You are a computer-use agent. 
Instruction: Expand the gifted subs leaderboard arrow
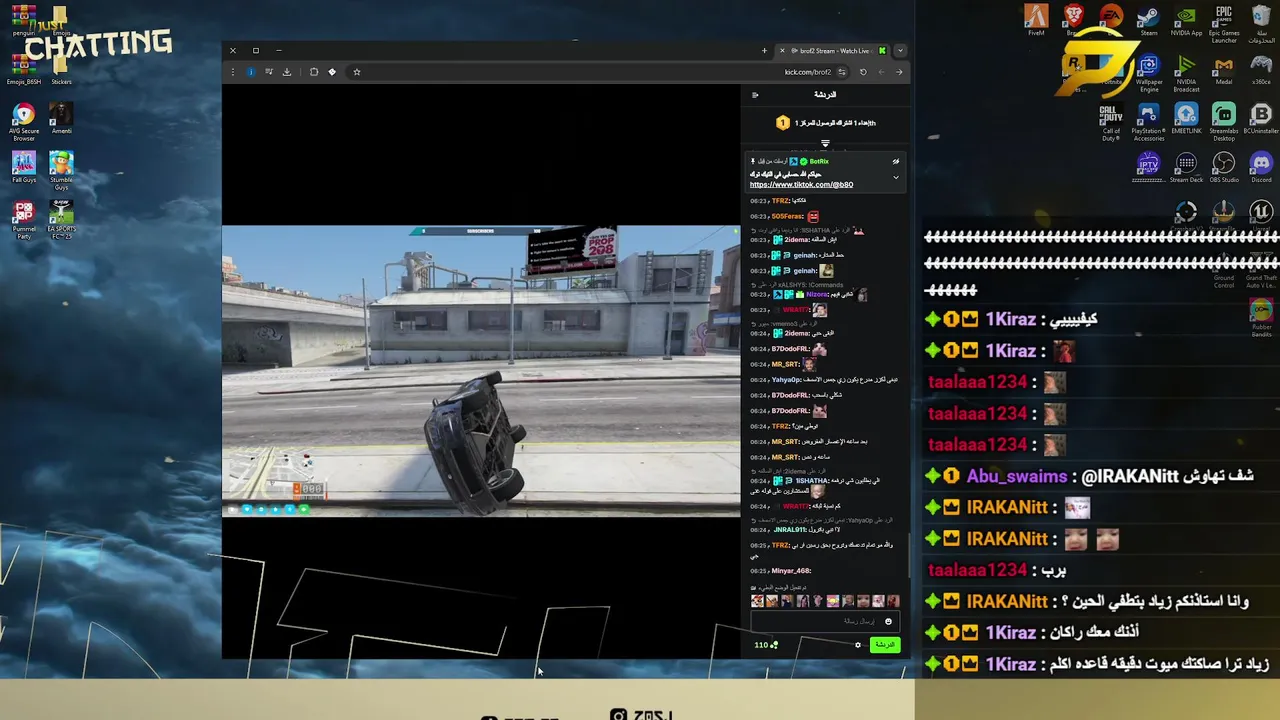[825, 143]
